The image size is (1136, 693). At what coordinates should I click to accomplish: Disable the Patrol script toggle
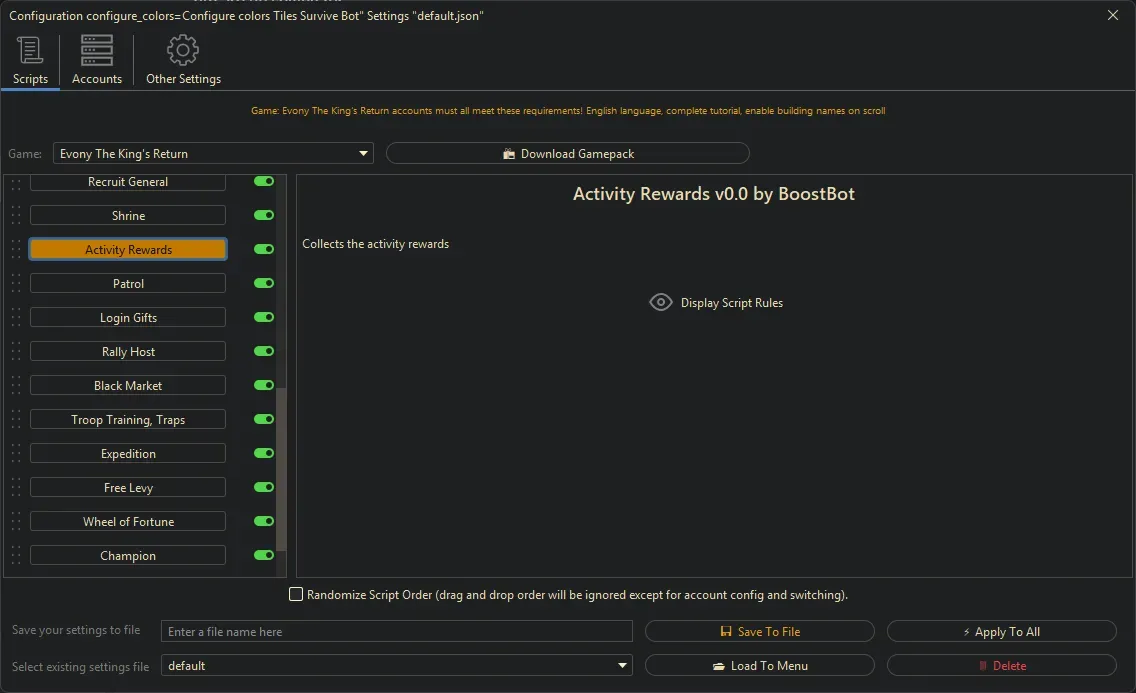click(262, 283)
